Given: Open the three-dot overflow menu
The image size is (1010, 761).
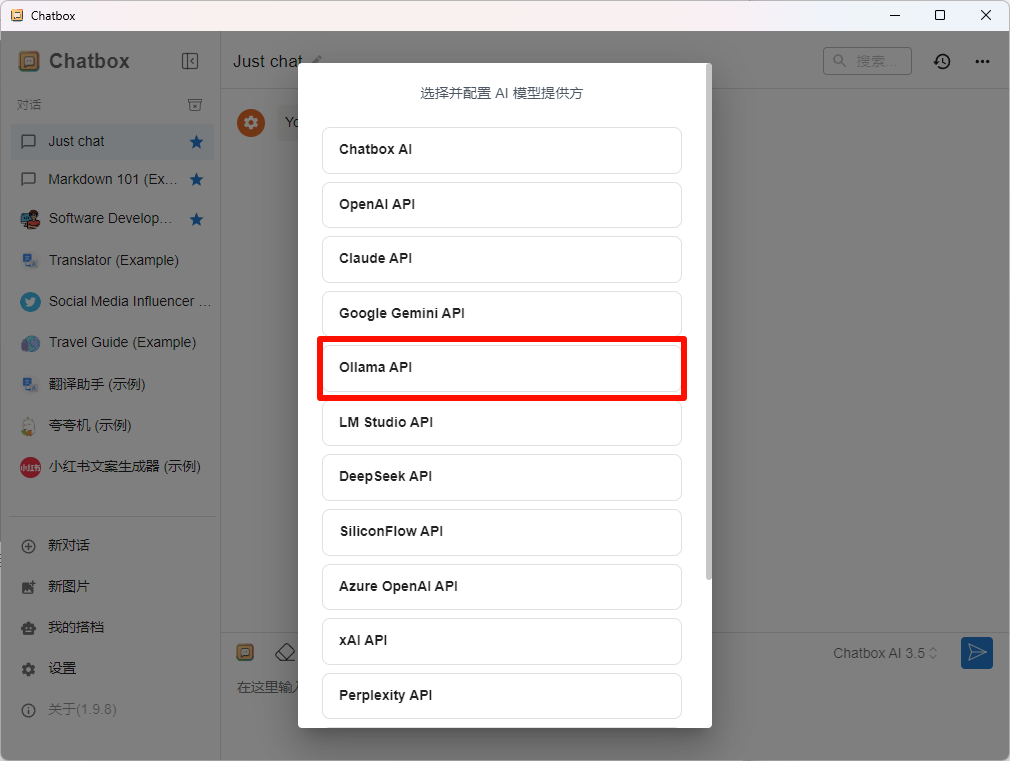Looking at the screenshot, I should [982, 61].
